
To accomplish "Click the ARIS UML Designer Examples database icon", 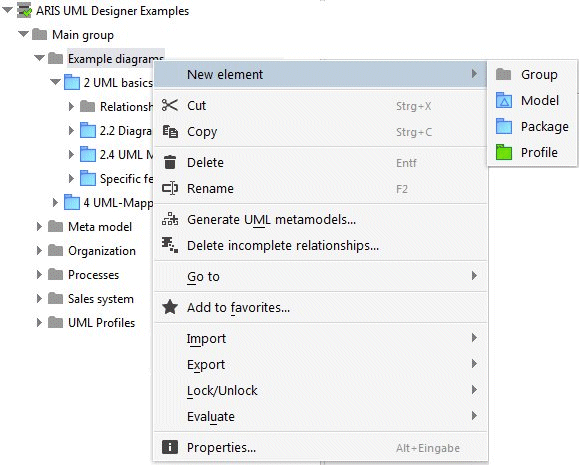I will click(x=24, y=10).
